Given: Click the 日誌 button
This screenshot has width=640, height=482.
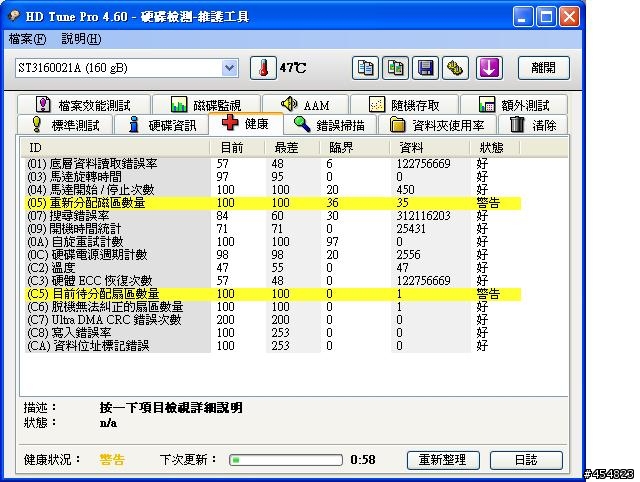Looking at the screenshot, I should tap(526, 460).
